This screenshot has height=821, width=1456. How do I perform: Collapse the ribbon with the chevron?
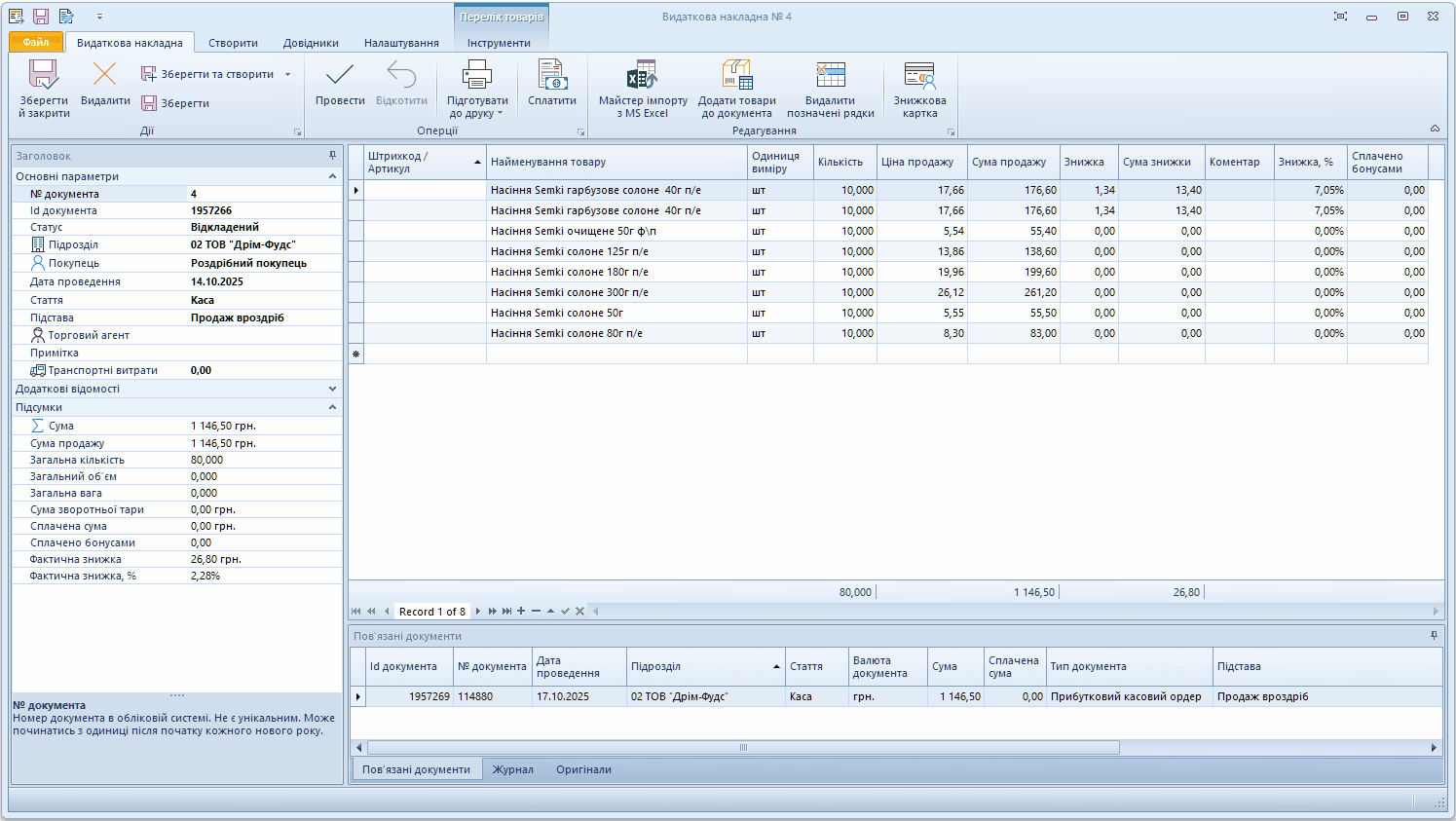[1435, 129]
